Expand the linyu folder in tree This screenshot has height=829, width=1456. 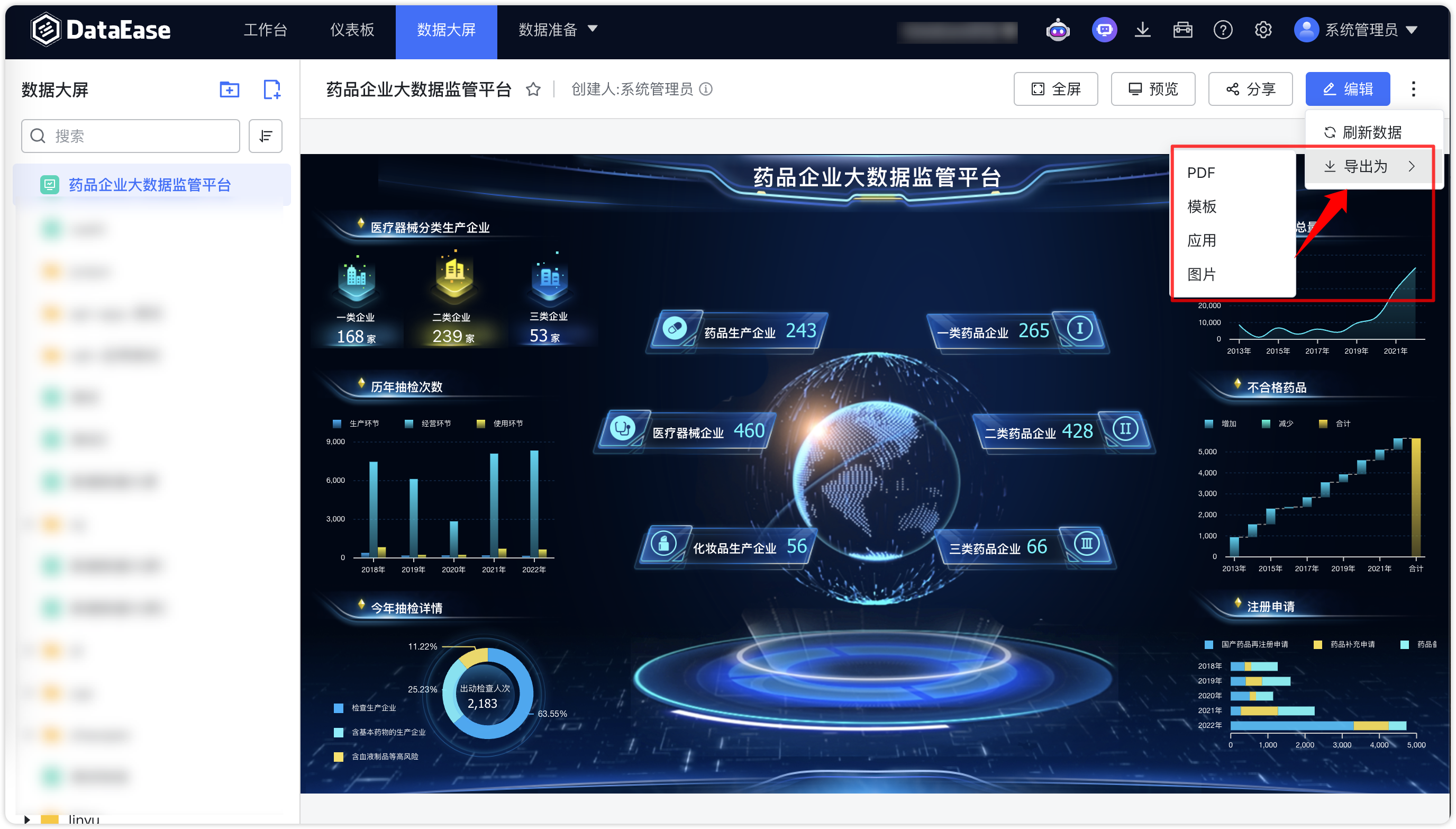[x=27, y=820]
